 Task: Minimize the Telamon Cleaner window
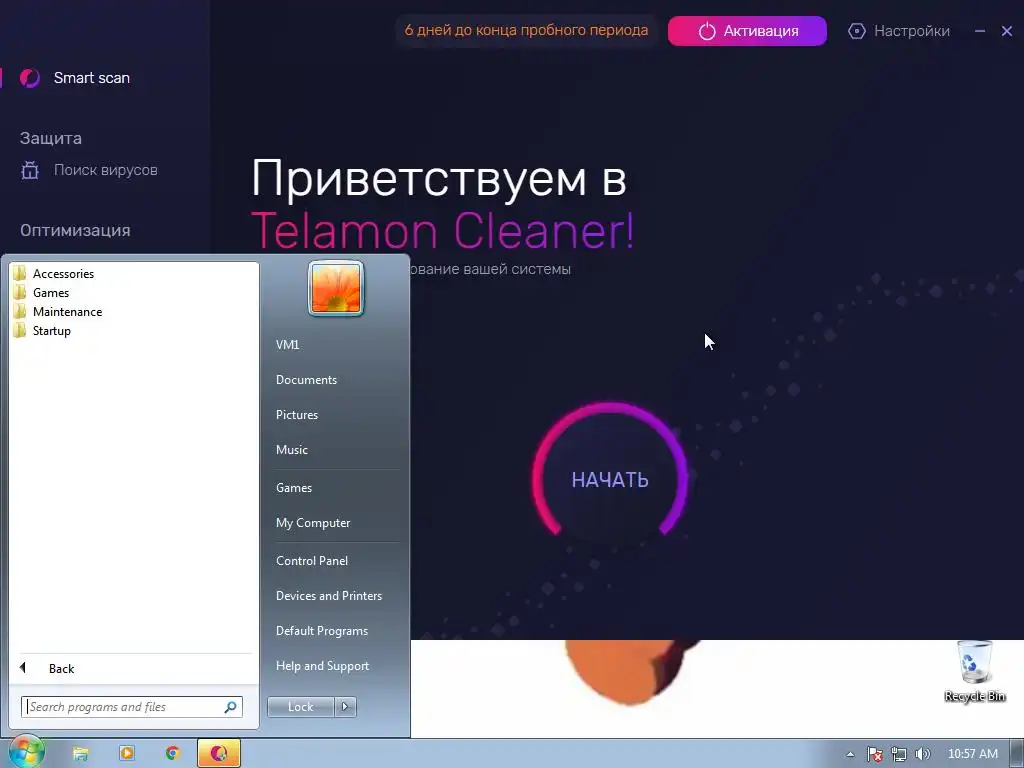coord(980,31)
